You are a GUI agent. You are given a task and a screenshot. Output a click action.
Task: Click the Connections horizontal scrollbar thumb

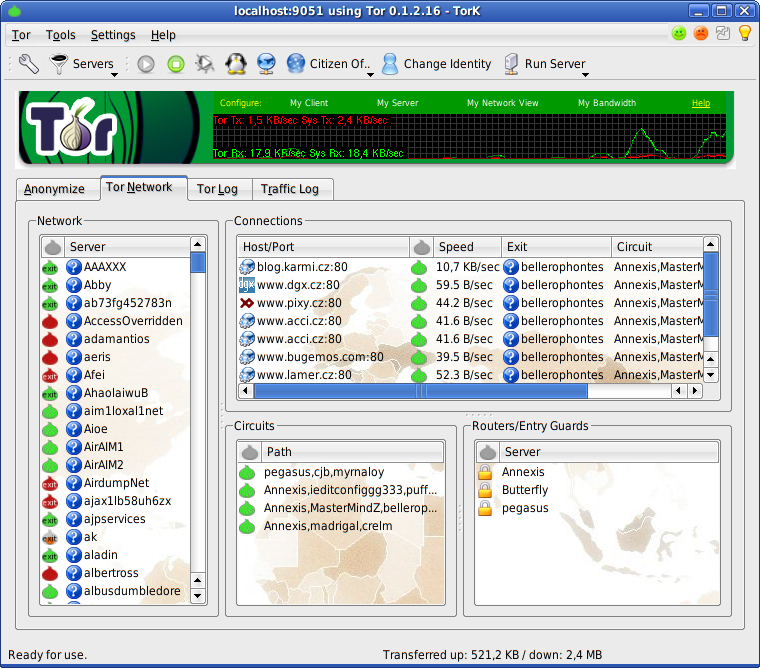click(x=421, y=391)
